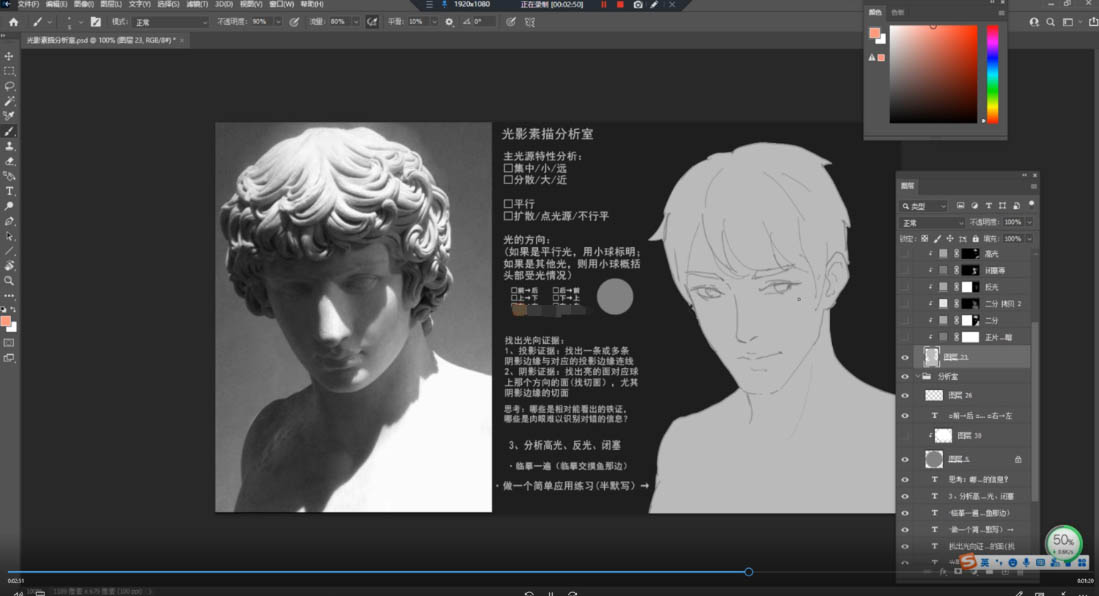Select the Zoom magnifier tool
Image resolution: width=1099 pixels, height=596 pixels.
click(x=9, y=280)
